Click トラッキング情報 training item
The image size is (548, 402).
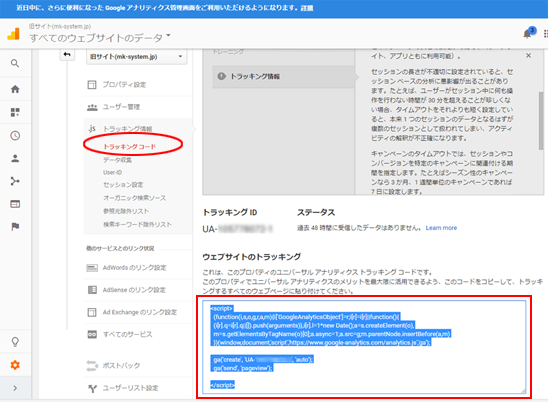(x=284, y=76)
